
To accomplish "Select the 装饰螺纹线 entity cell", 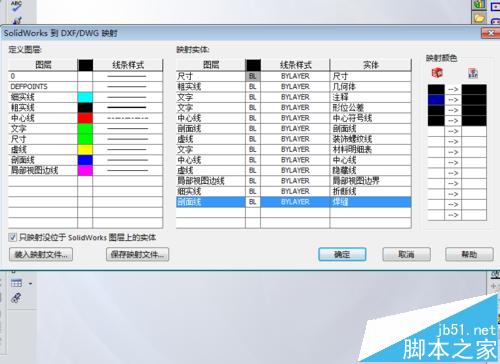I will 371,139.
